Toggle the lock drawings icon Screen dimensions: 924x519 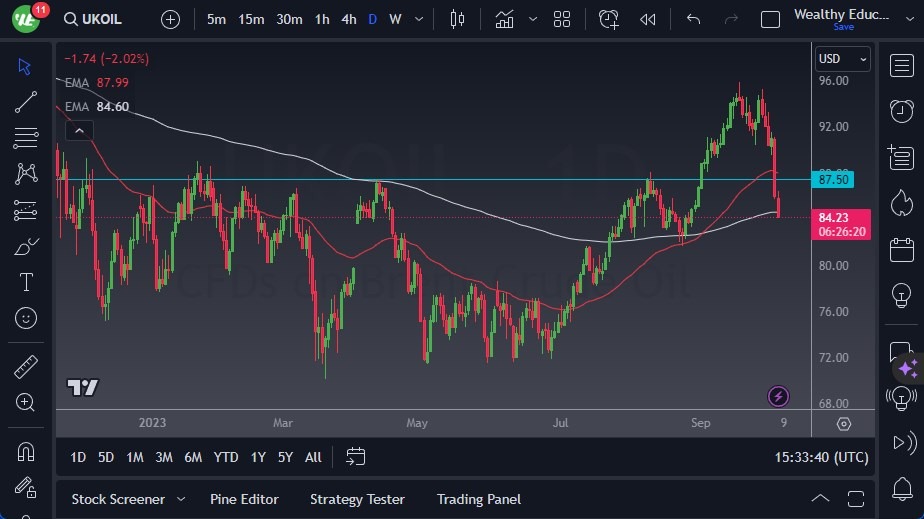pos(27,487)
